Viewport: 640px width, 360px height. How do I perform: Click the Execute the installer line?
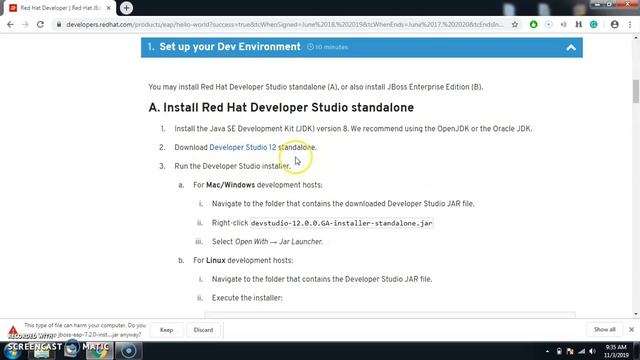point(247,298)
